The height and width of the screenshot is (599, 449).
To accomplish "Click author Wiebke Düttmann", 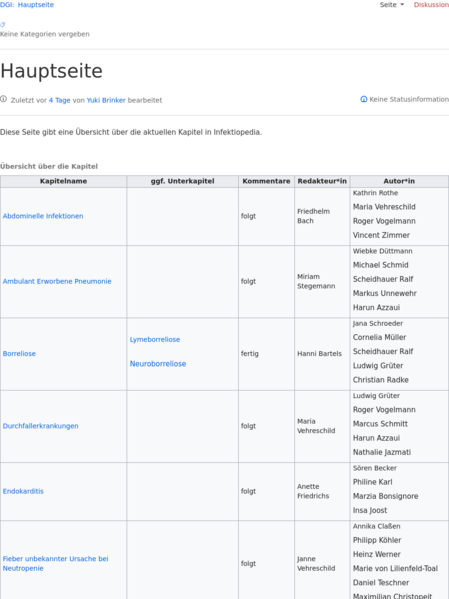I will point(383,251).
